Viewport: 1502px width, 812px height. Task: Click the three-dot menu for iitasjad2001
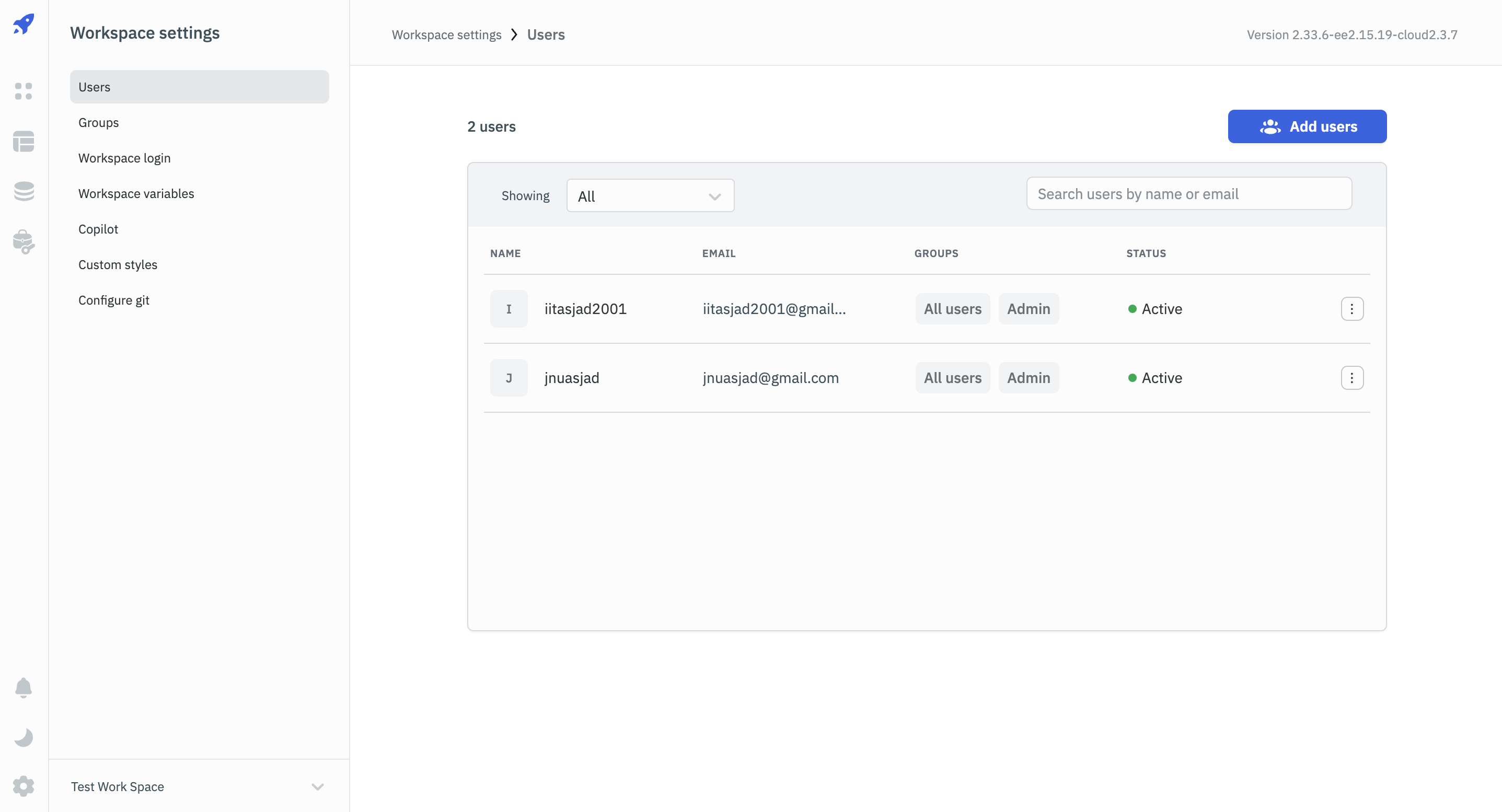tap(1352, 309)
